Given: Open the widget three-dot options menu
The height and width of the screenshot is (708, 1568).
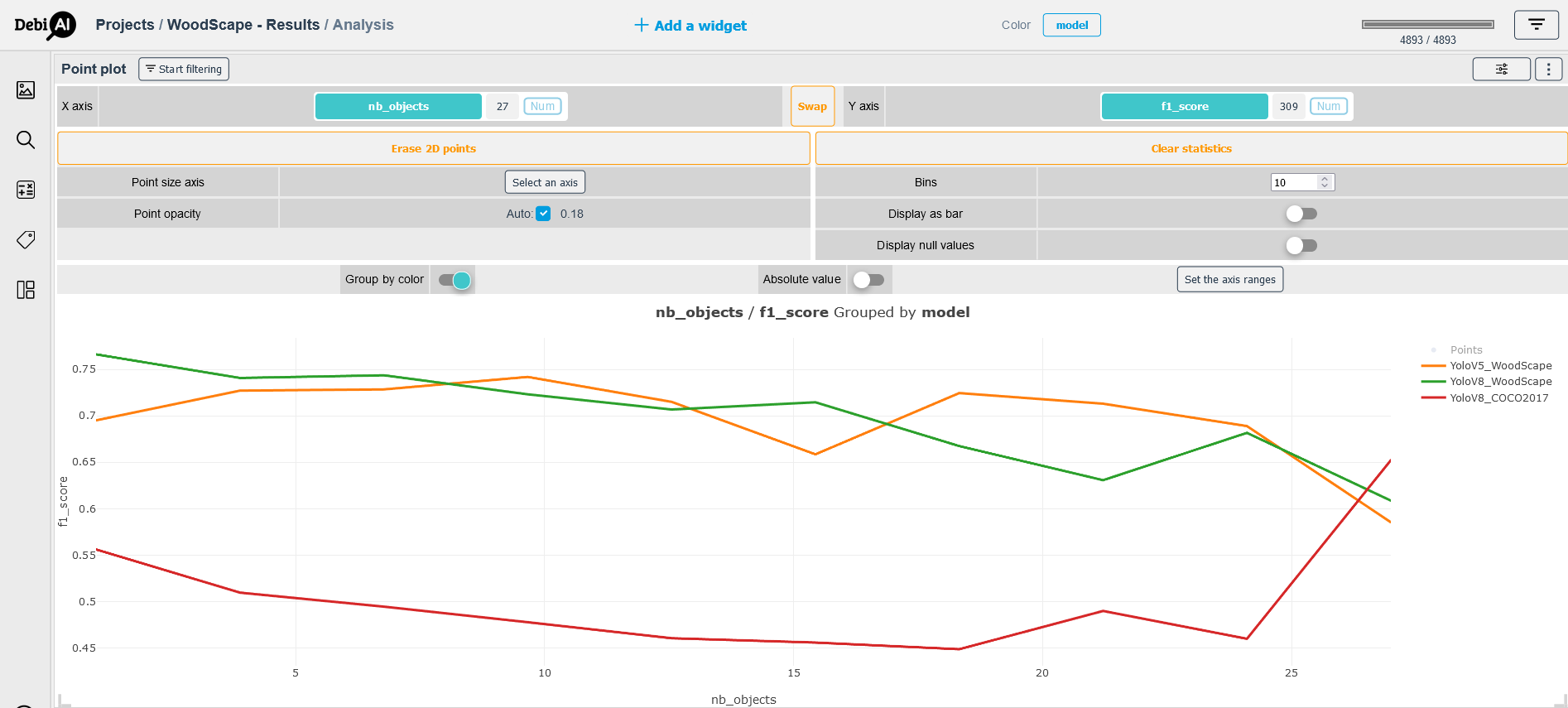Looking at the screenshot, I should pyautogui.click(x=1548, y=69).
